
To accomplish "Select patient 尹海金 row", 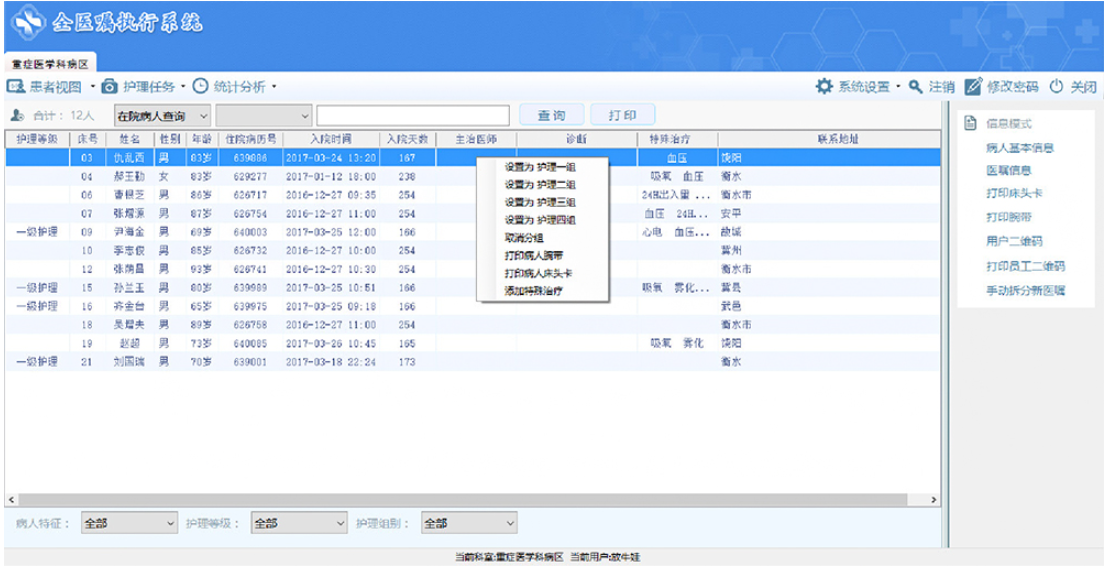I will point(472,232).
